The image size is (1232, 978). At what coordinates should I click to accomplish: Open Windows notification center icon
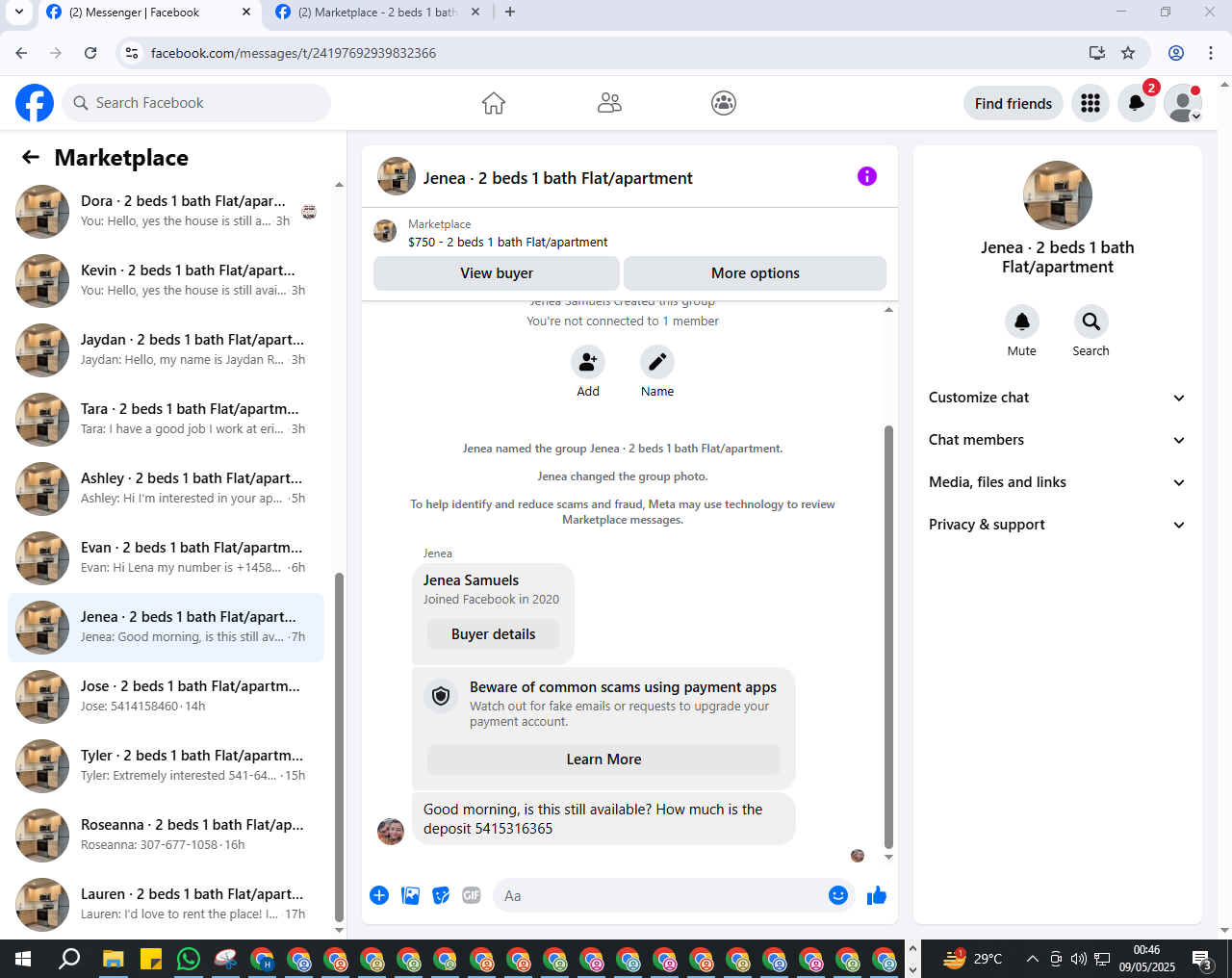tap(1203, 959)
